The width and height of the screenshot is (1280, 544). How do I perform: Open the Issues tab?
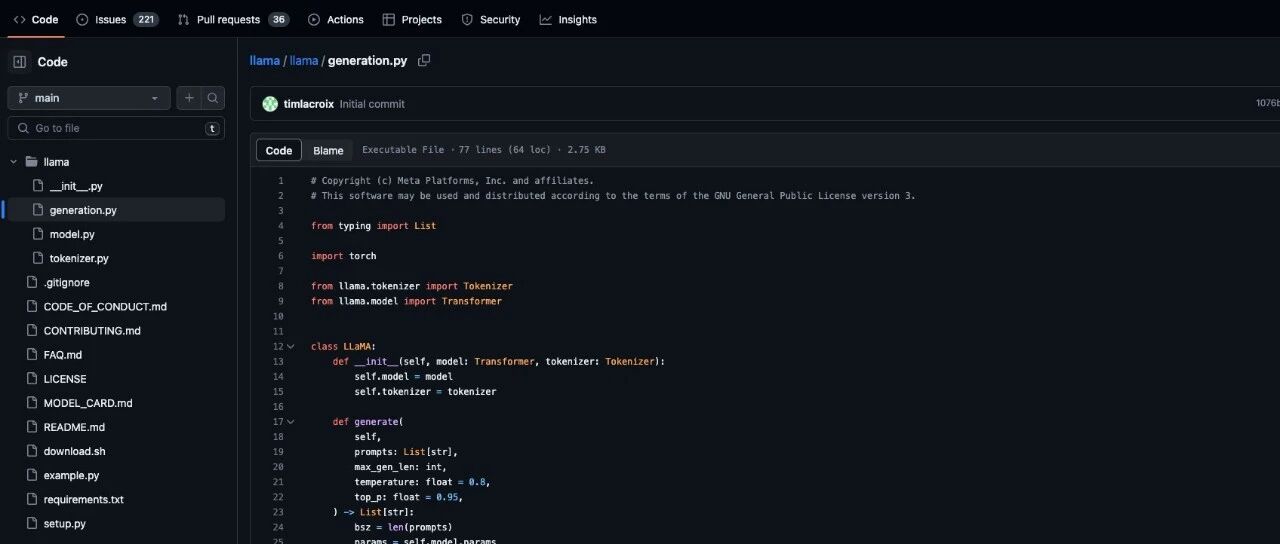pyautogui.click(x=117, y=19)
